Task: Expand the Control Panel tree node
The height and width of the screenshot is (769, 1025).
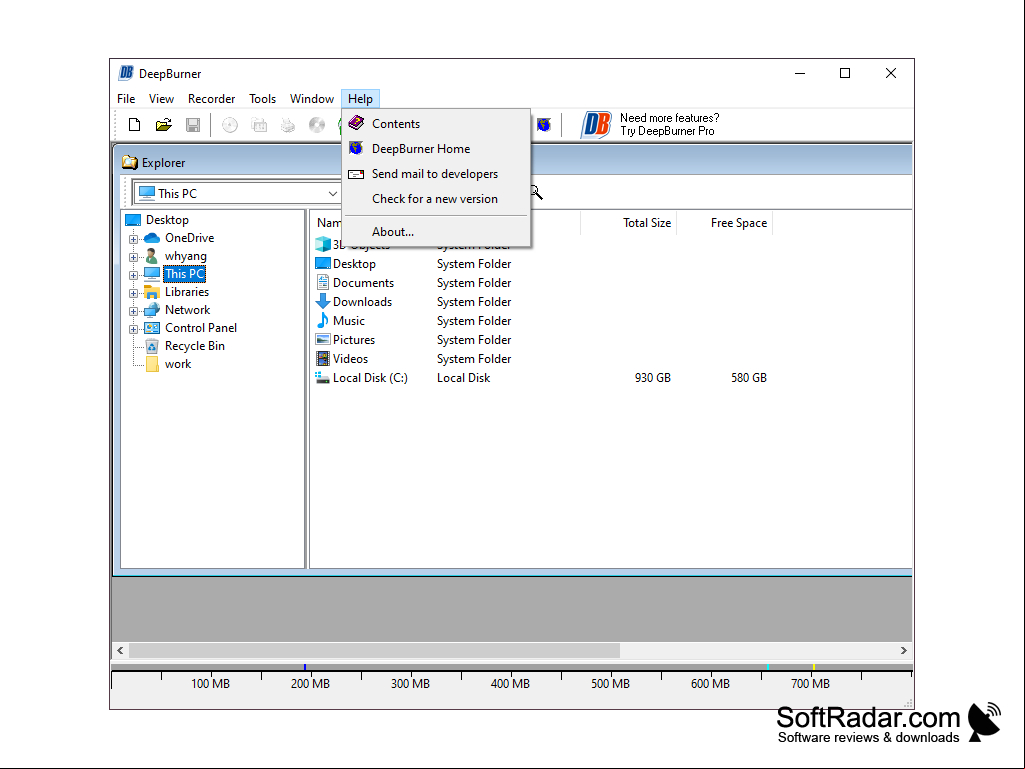Action: (133, 329)
